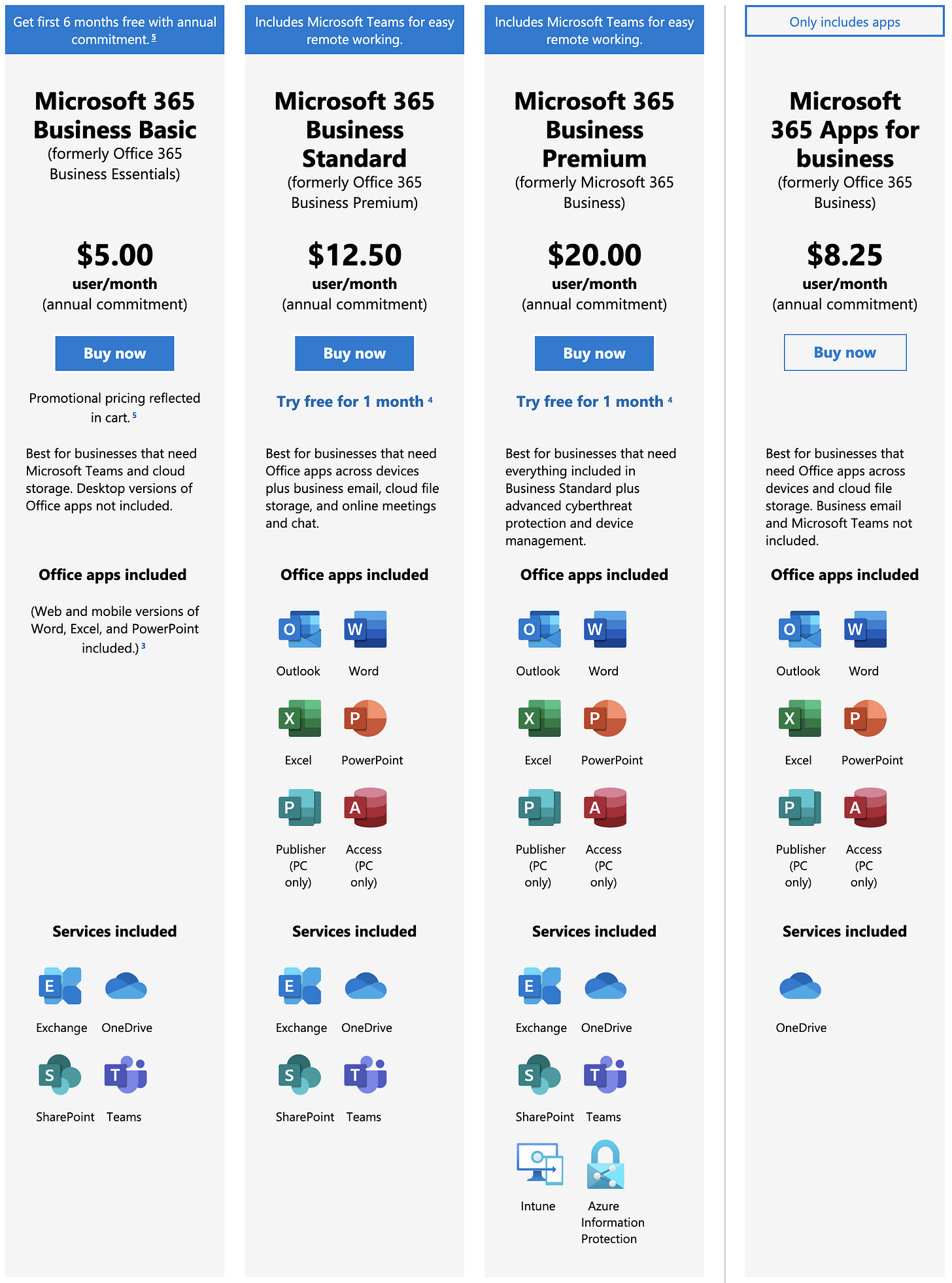
Task: Click the Publisher icon in Business Premium
Action: tap(539, 808)
